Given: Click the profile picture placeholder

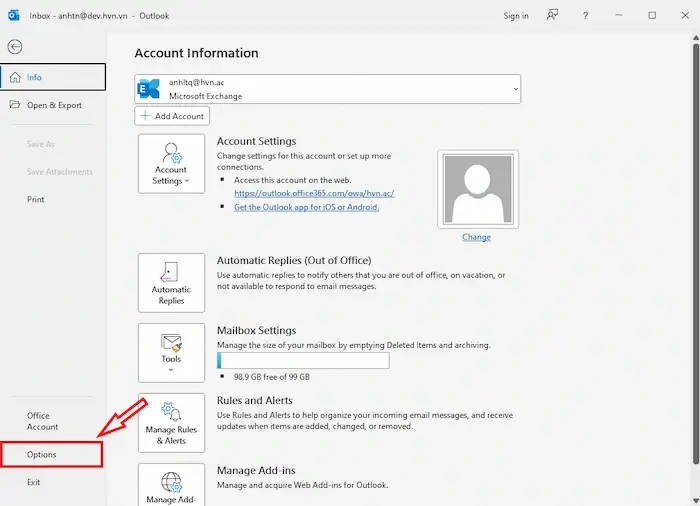Looking at the screenshot, I should click(478, 189).
